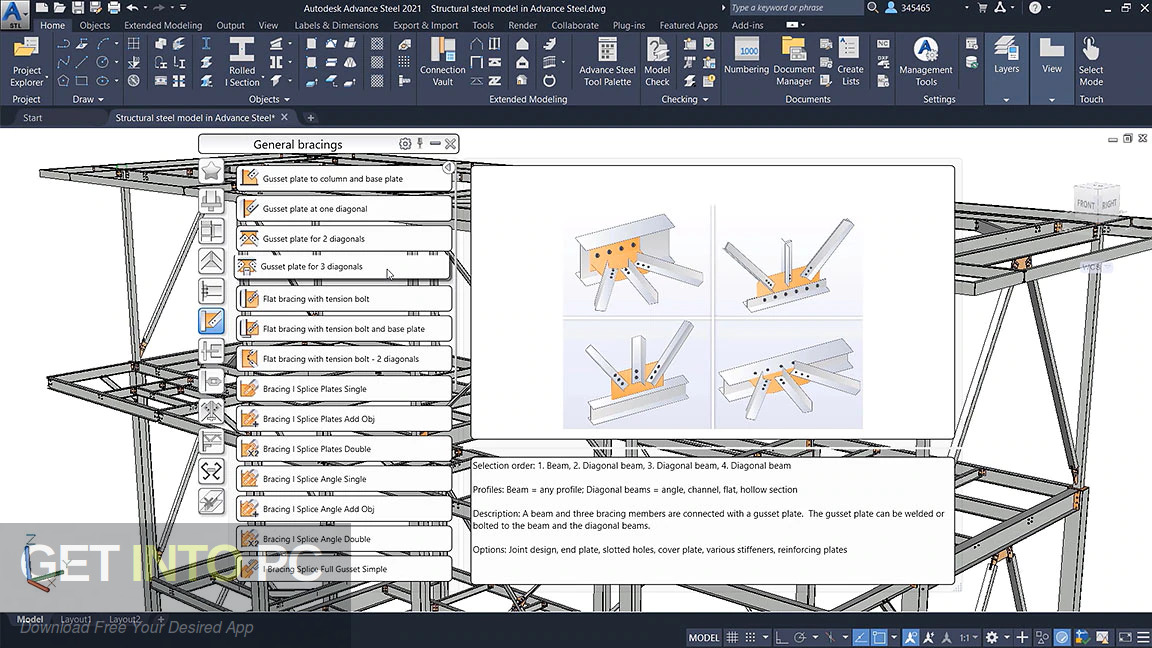Click the Undo arrow
The height and width of the screenshot is (648, 1152).
[x=132, y=8]
